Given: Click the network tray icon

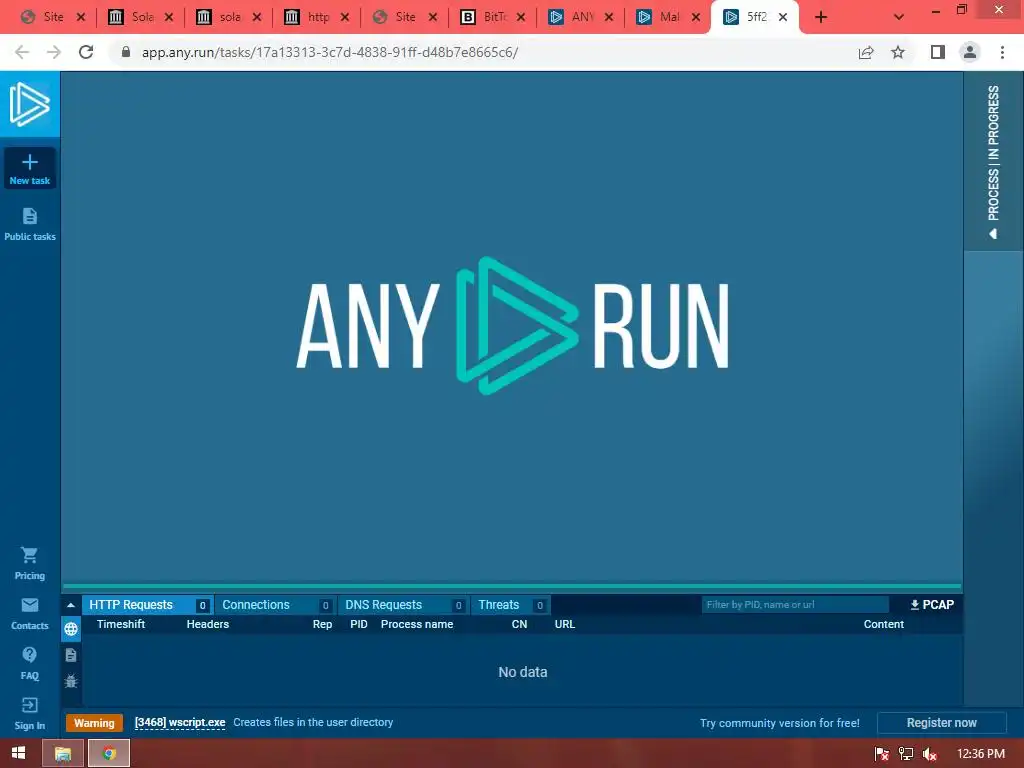Looking at the screenshot, I should tap(906, 754).
